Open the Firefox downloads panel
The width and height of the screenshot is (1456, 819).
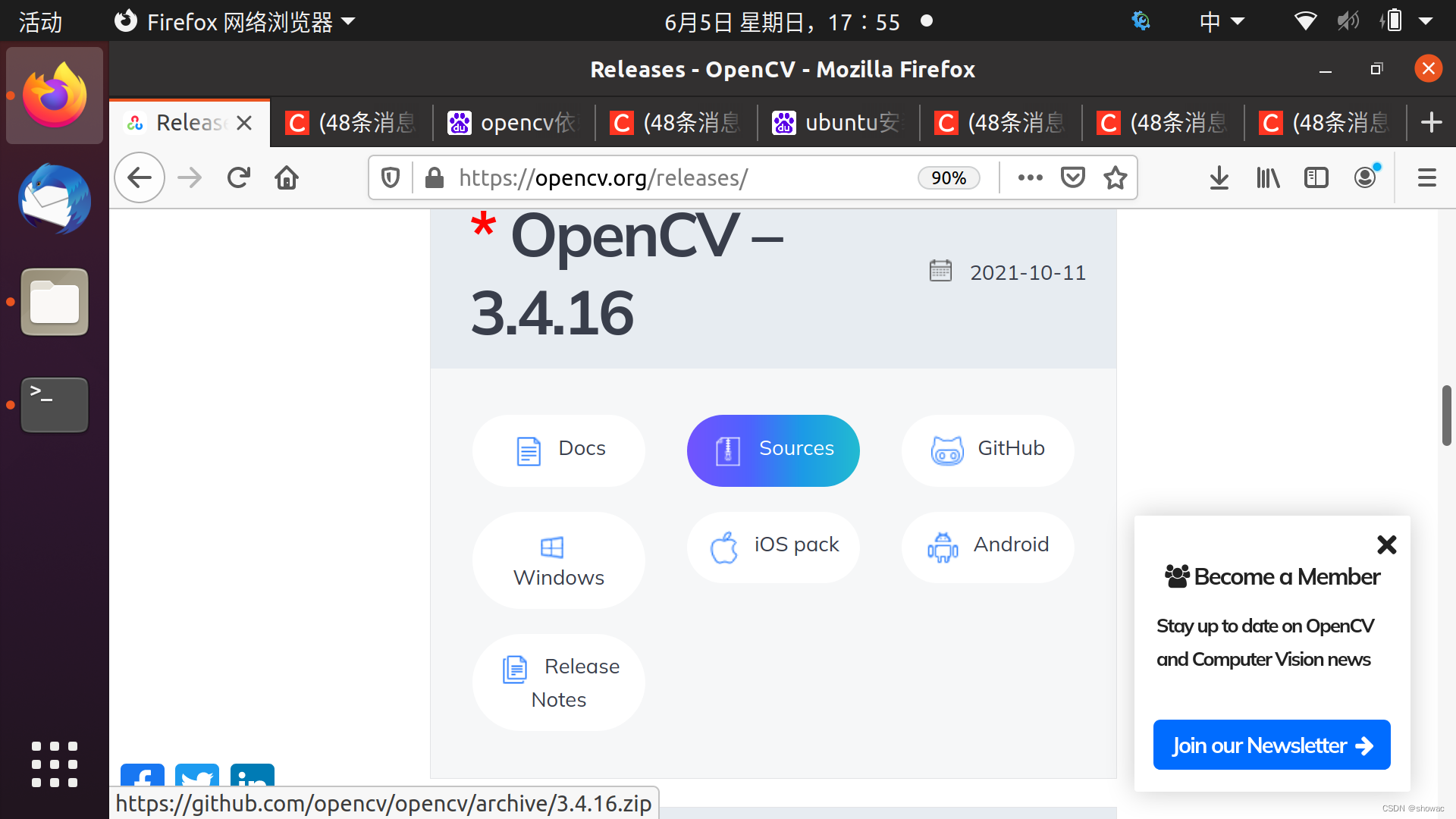[x=1219, y=177]
